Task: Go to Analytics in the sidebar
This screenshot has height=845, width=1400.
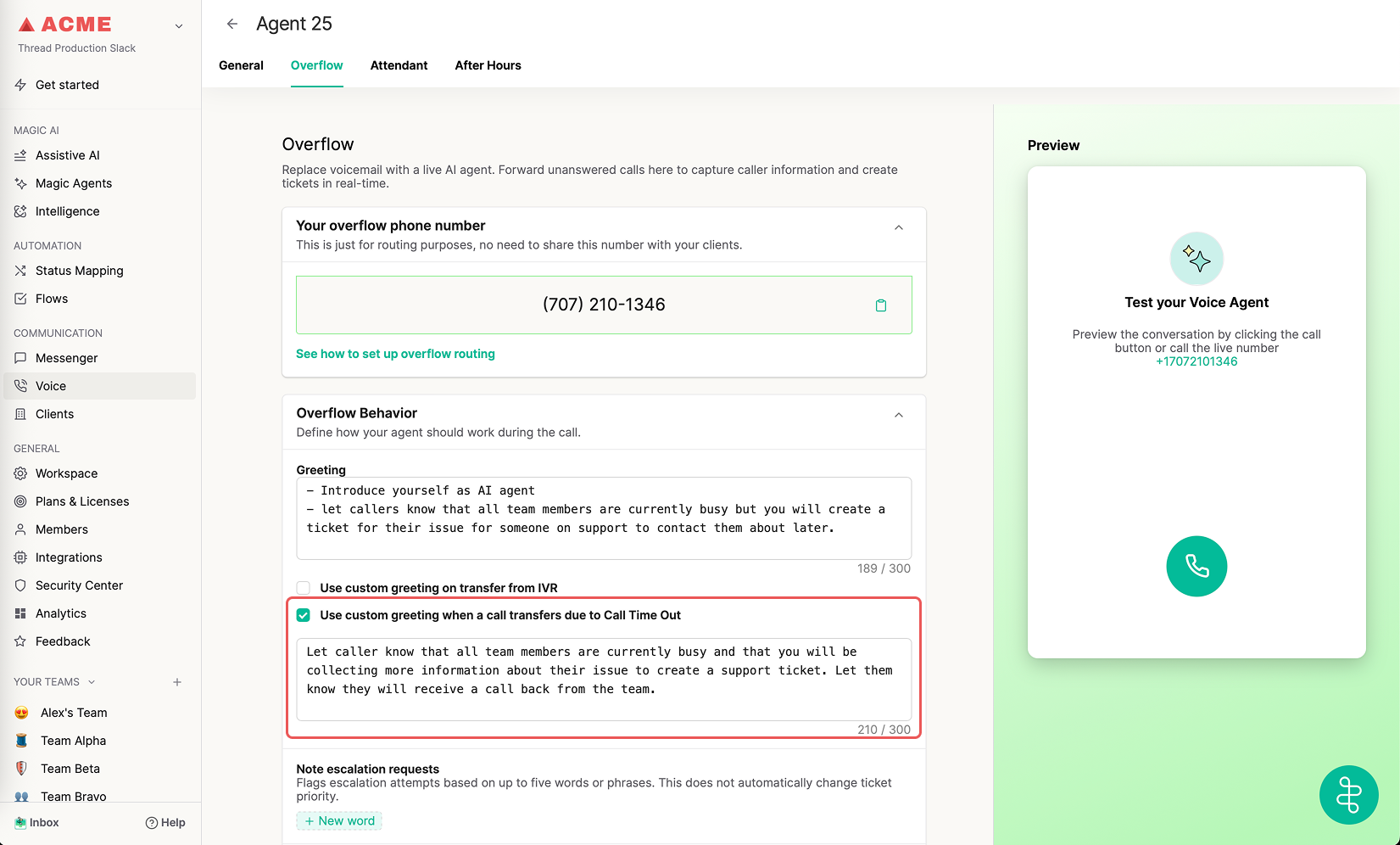Action: (x=61, y=613)
